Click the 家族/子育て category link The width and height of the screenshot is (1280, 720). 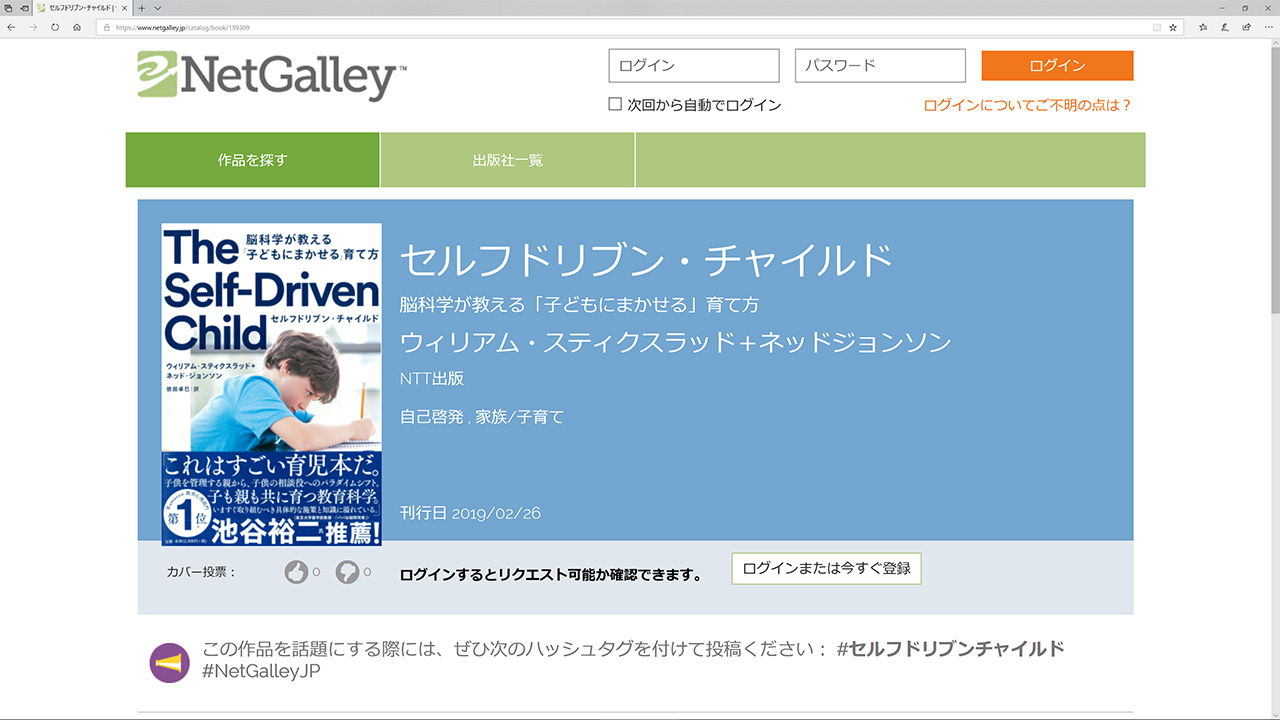pos(520,417)
